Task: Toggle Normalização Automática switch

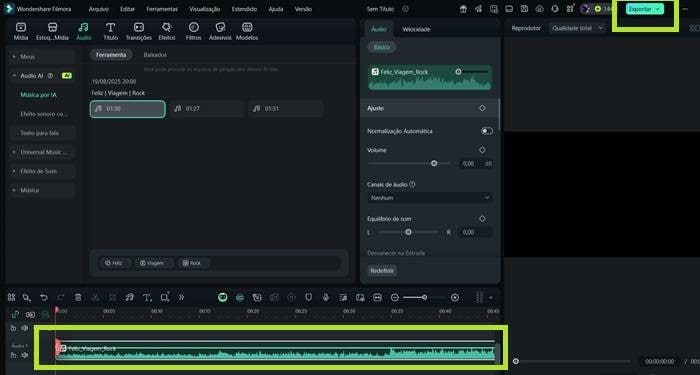Action: [487, 131]
